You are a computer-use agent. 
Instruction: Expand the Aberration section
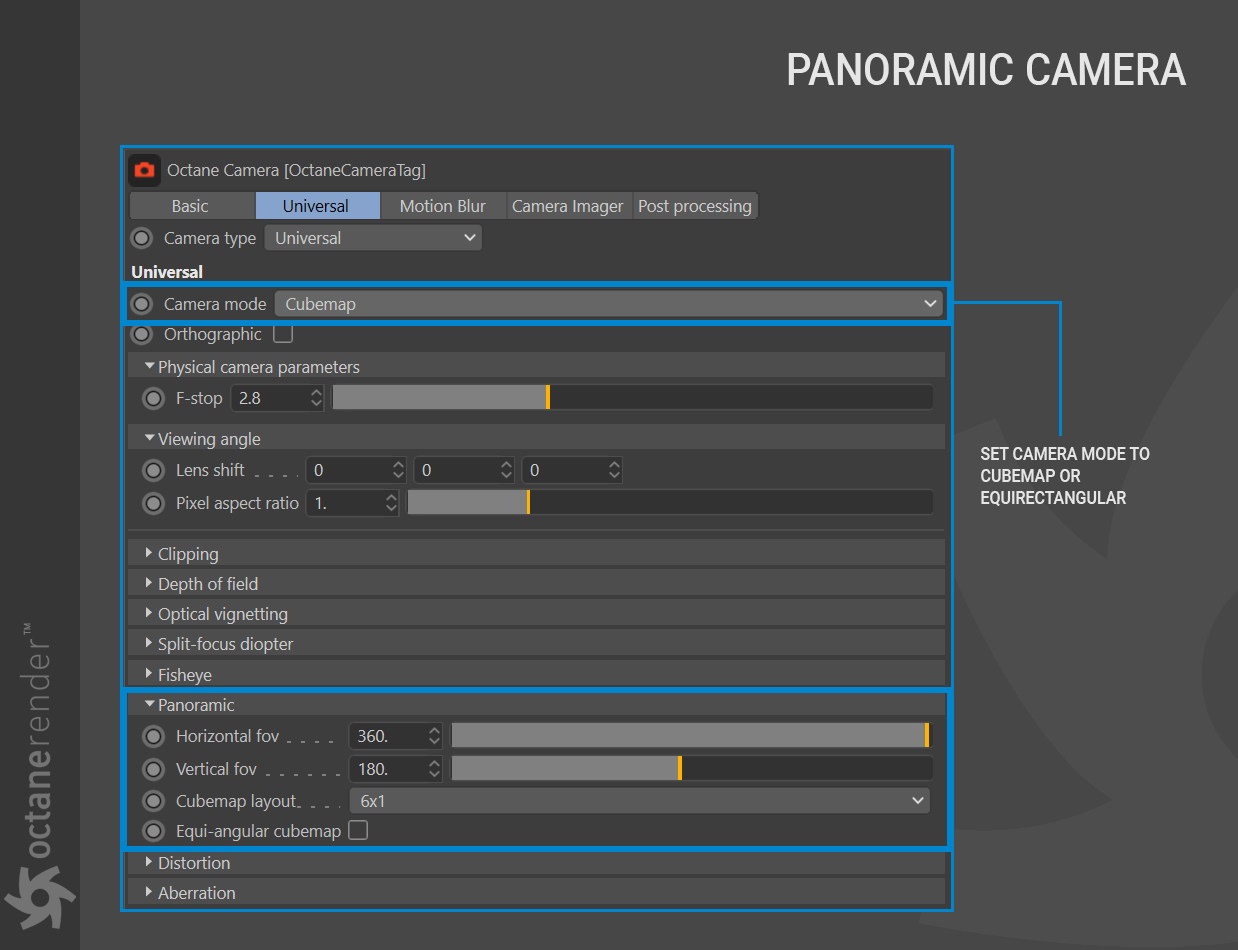coord(537,892)
